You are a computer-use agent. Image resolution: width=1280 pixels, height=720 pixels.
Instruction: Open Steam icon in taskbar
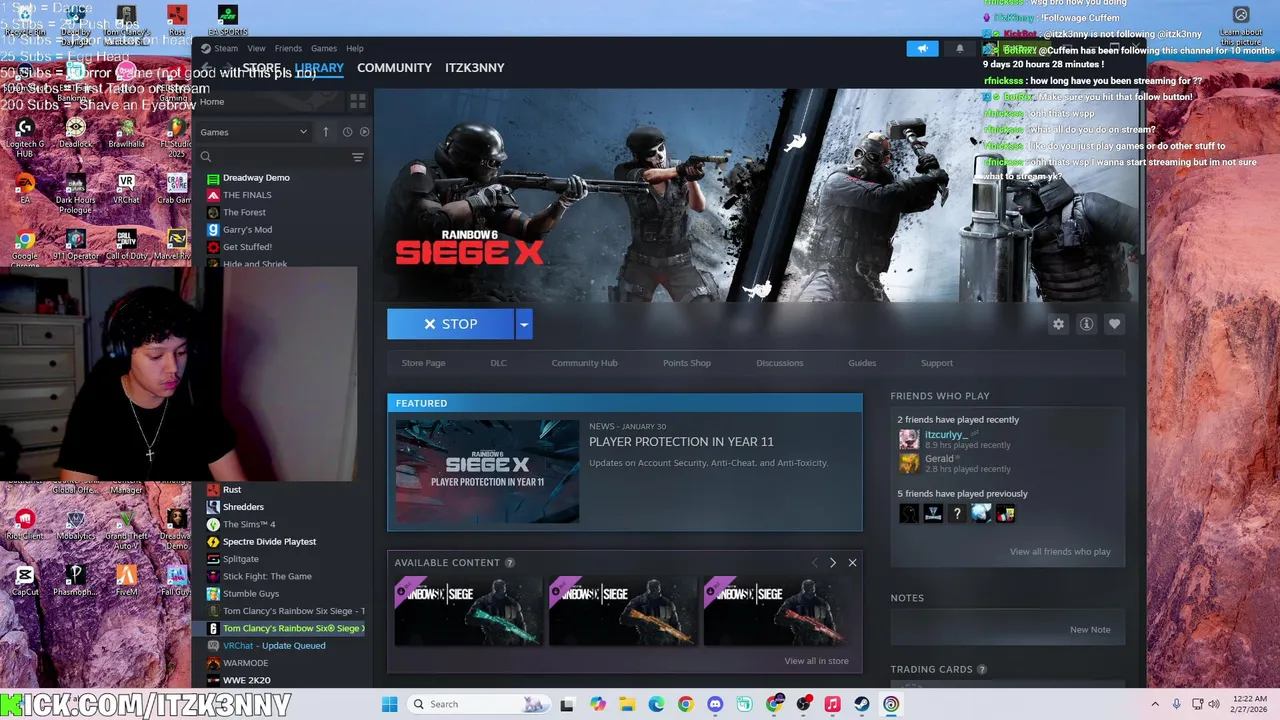click(861, 704)
